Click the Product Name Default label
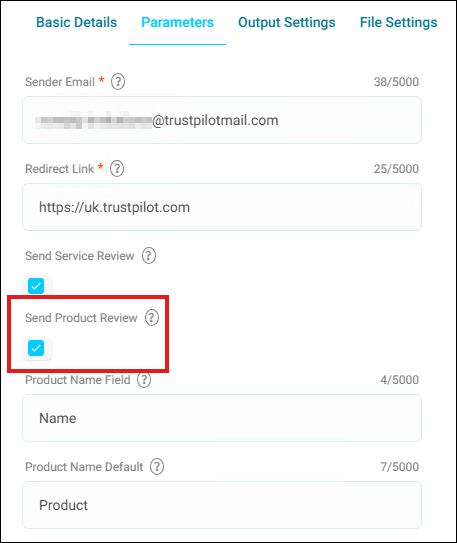Viewport: 457px width, 543px height. tap(84, 467)
